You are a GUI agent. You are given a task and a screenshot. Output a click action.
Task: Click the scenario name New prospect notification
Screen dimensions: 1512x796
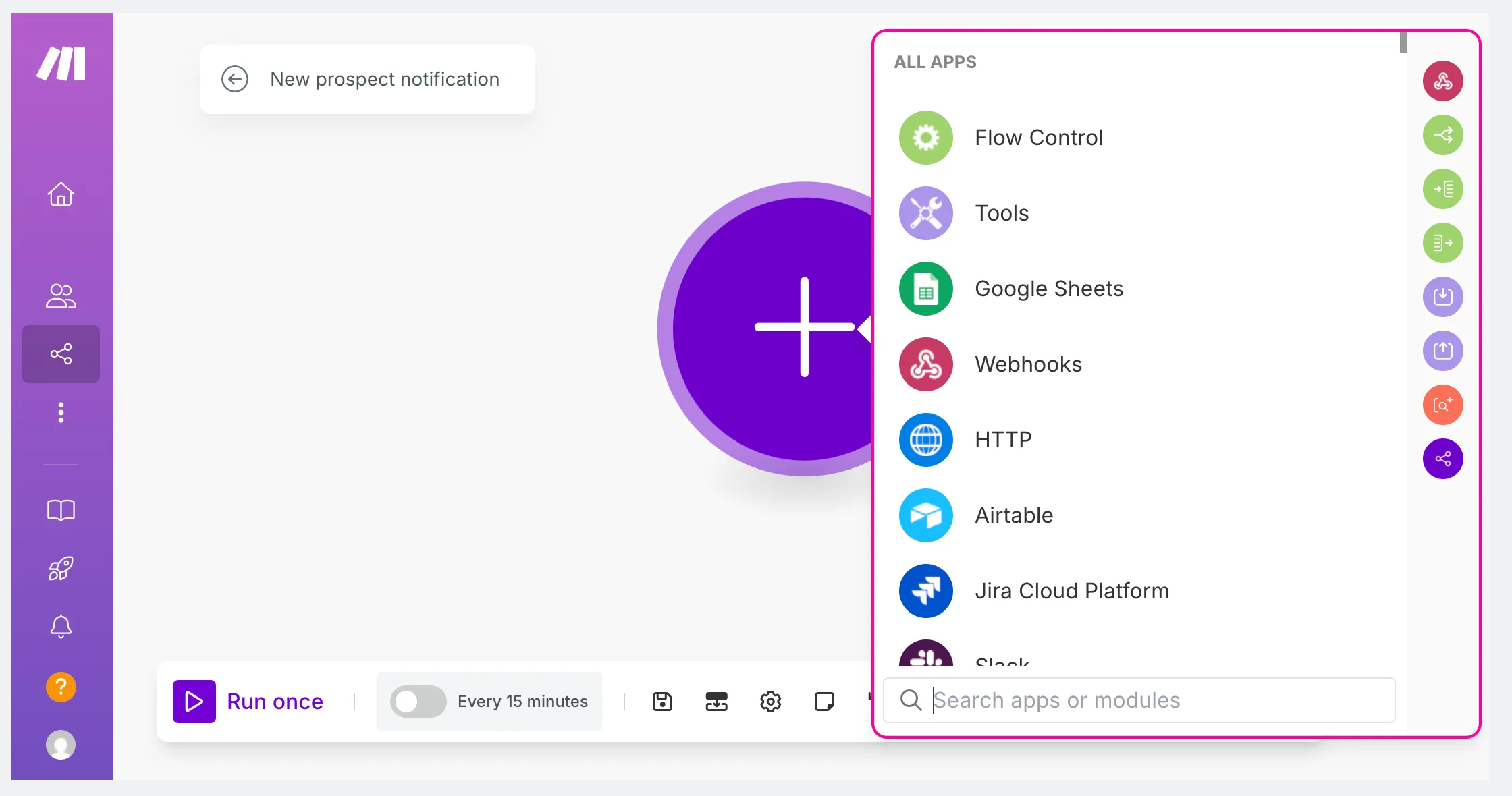385,79
